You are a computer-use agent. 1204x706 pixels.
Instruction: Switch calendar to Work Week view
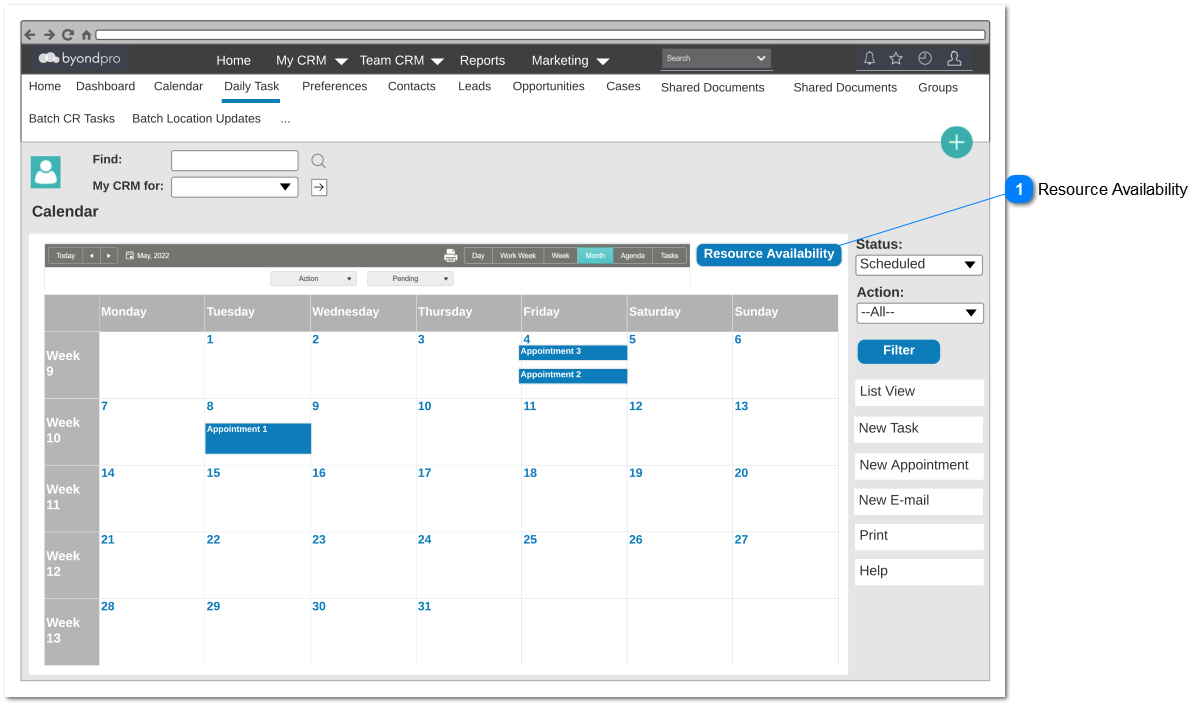(518, 256)
